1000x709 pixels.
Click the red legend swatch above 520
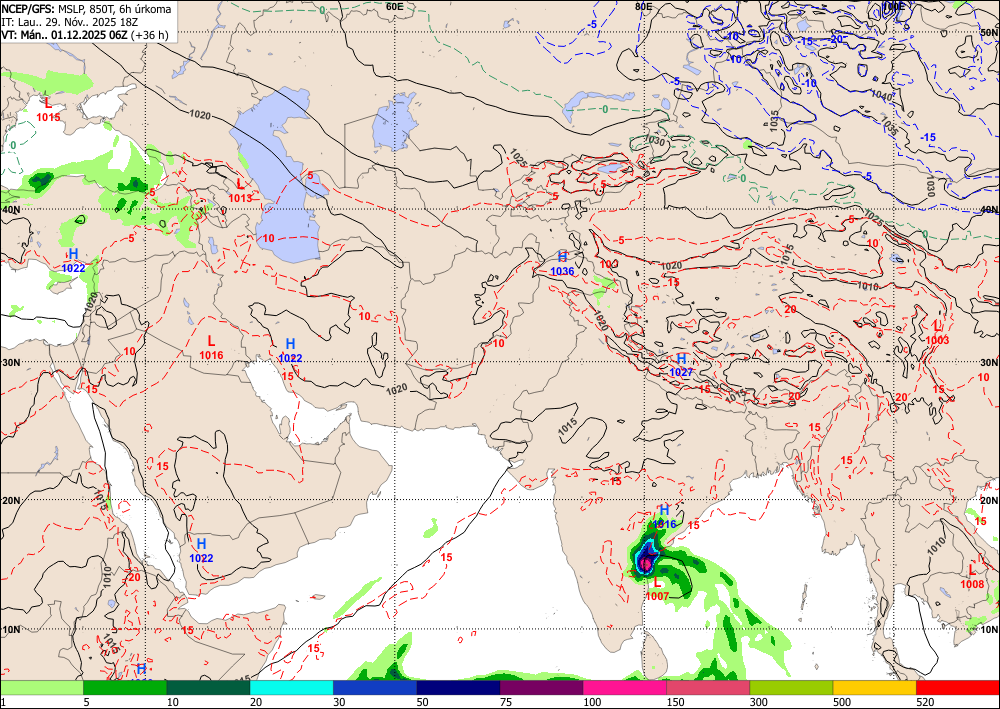click(x=958, y=687)
